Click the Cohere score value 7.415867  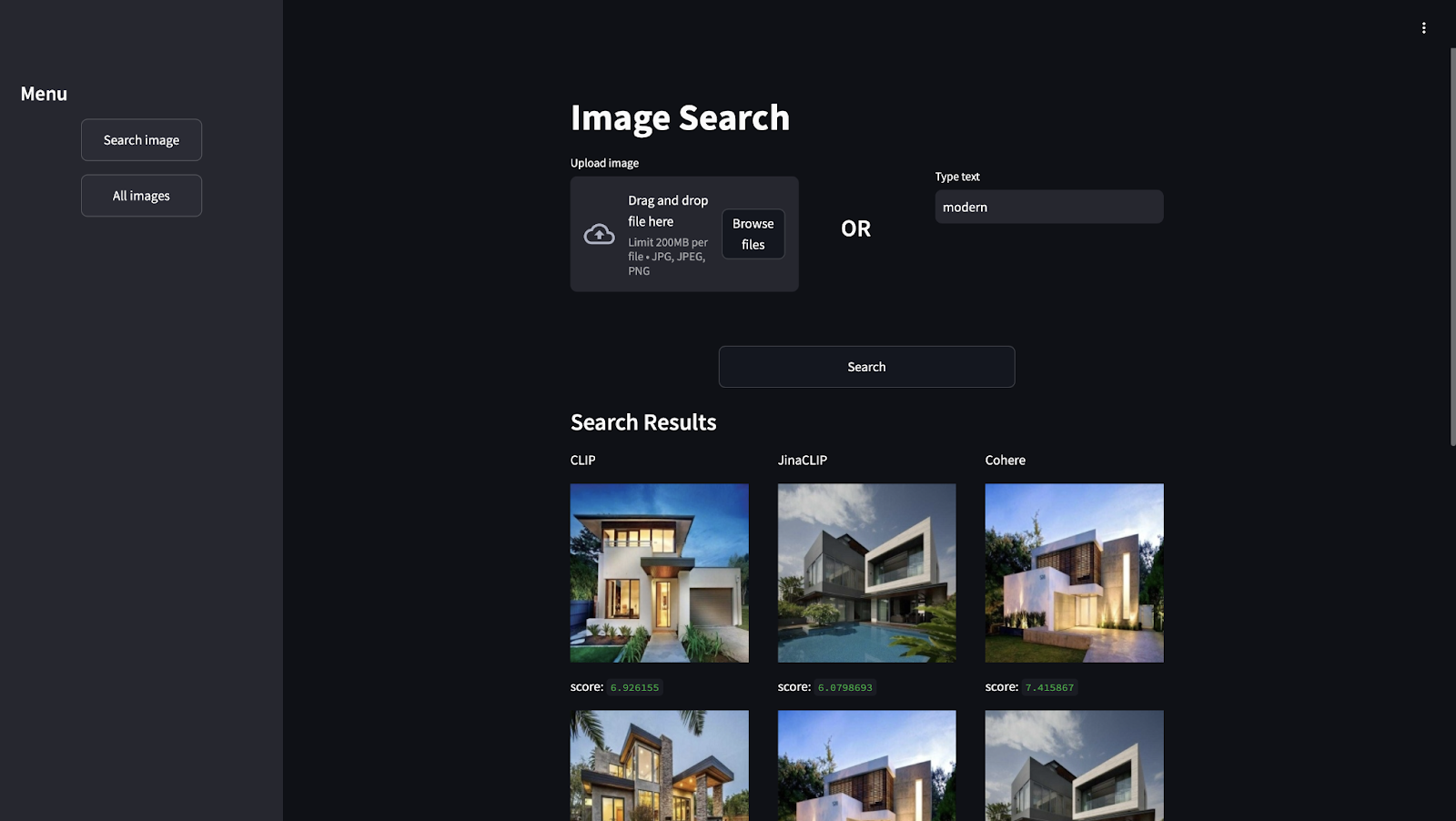[x=1049, y=688]
